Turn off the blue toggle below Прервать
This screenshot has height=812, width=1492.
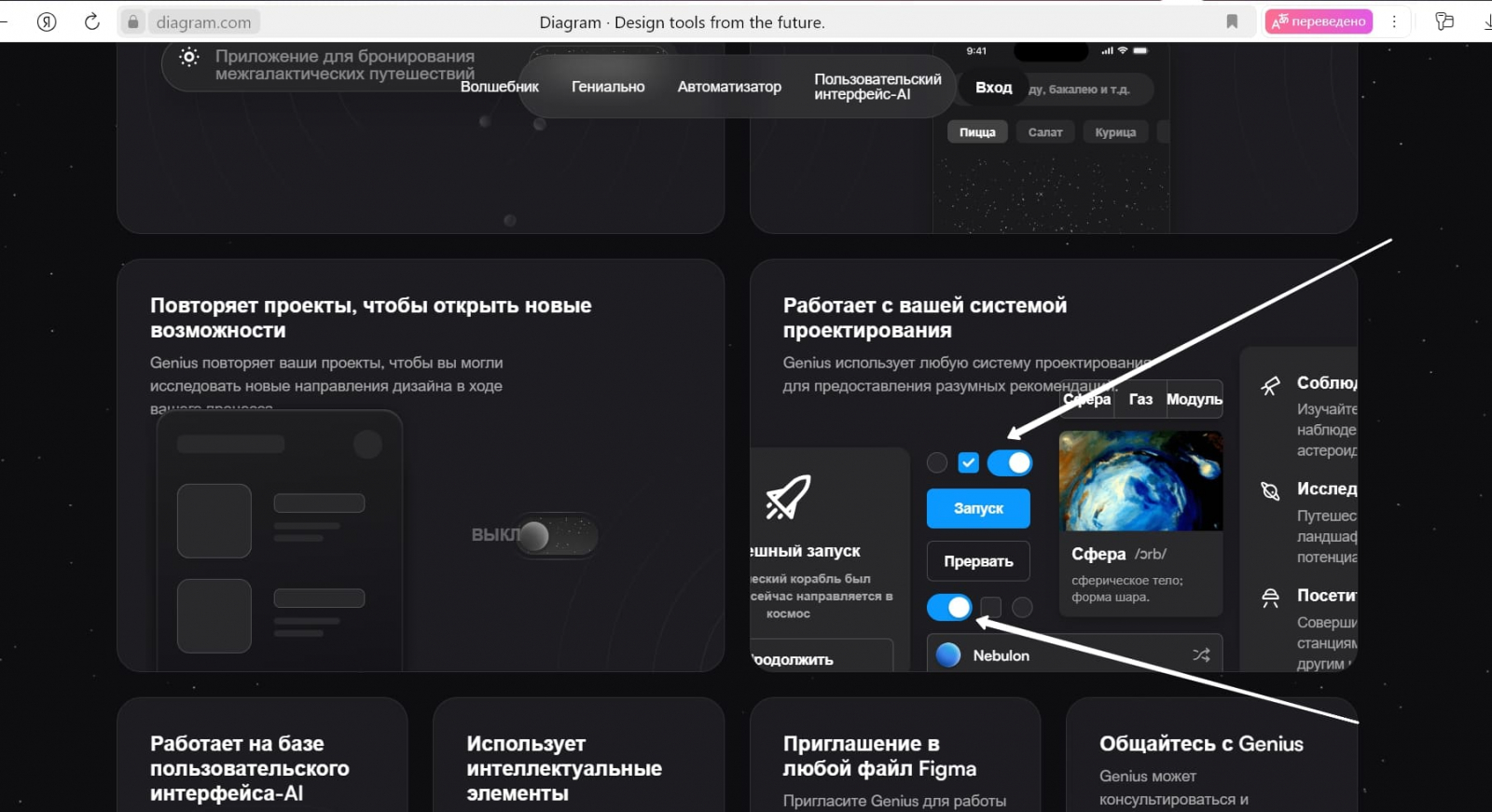[x=949, y=608]
